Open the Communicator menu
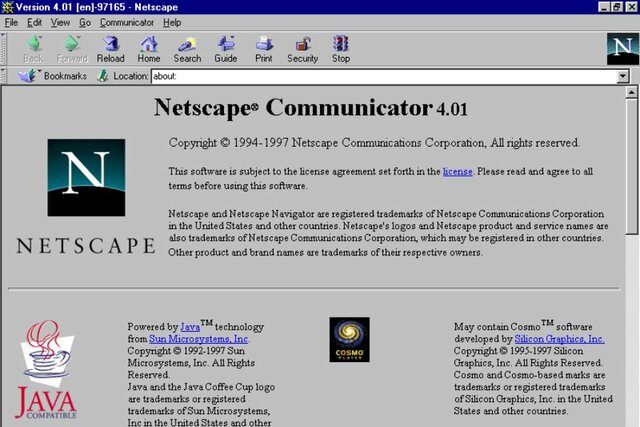Image resolution: width=640 pixels, height=427 pixels. (x=127, y=22)
